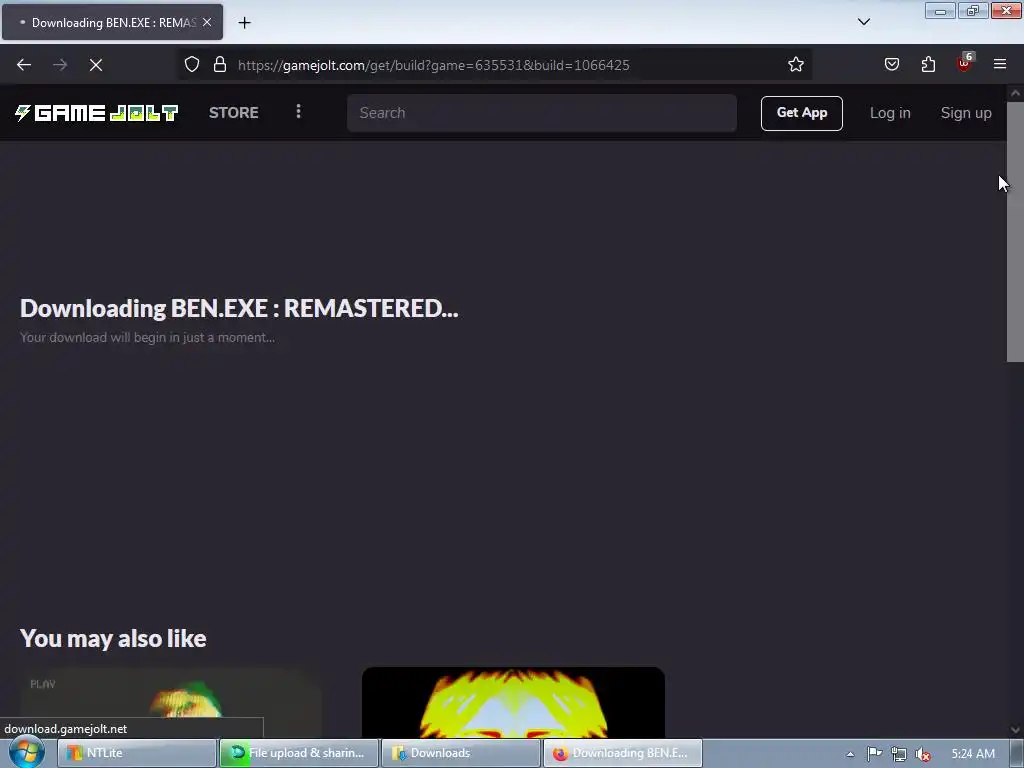1024x768 pixels.
Task: Open the network tray icon
Action: (899, 754)
